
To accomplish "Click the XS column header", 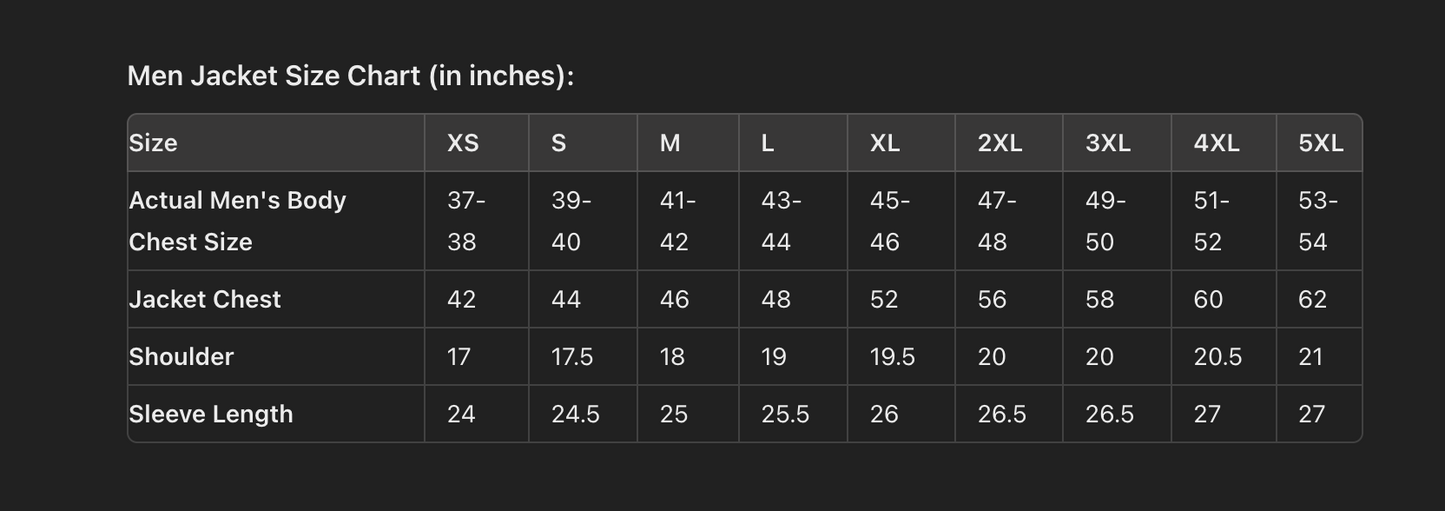I will [x=463, y=143].
